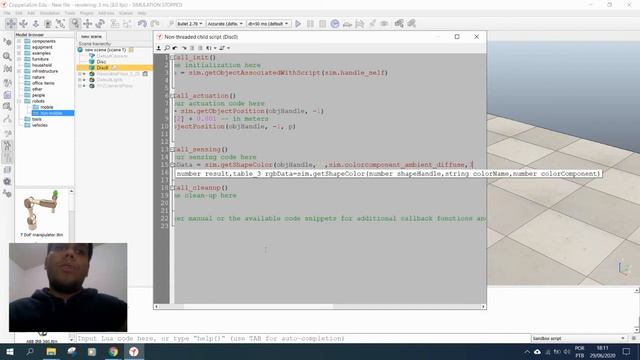This screenshot has height=360, width=640.
Task: Switch to the new scene tab
Action: (x=91, y=36)
